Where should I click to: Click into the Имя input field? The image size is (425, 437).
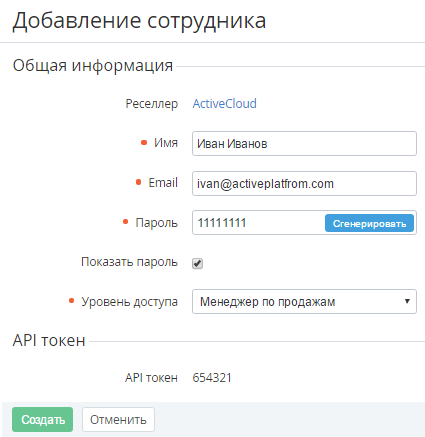304,144
